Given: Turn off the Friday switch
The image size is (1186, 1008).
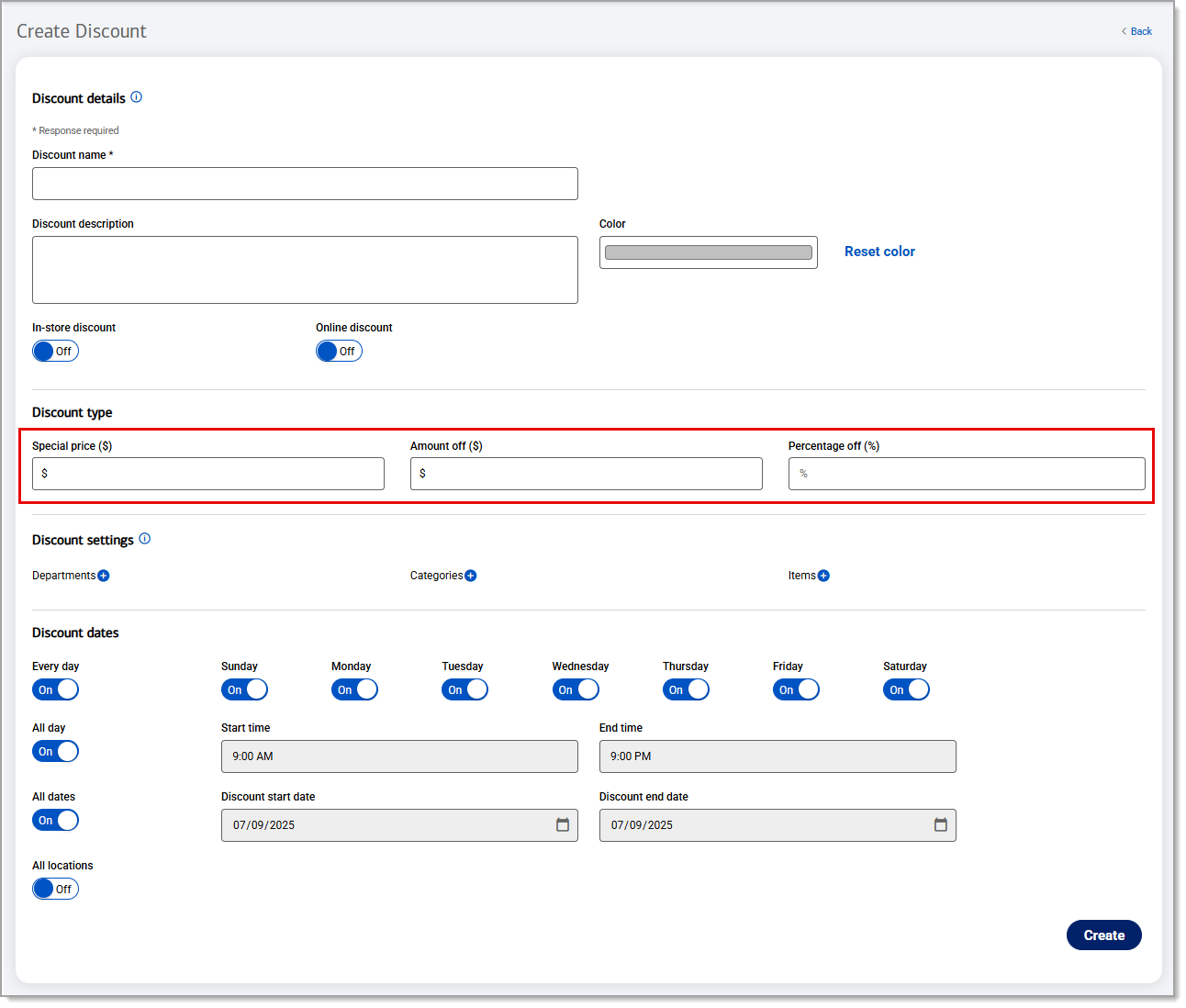Looking at the screenshot, I should [796, 689].
